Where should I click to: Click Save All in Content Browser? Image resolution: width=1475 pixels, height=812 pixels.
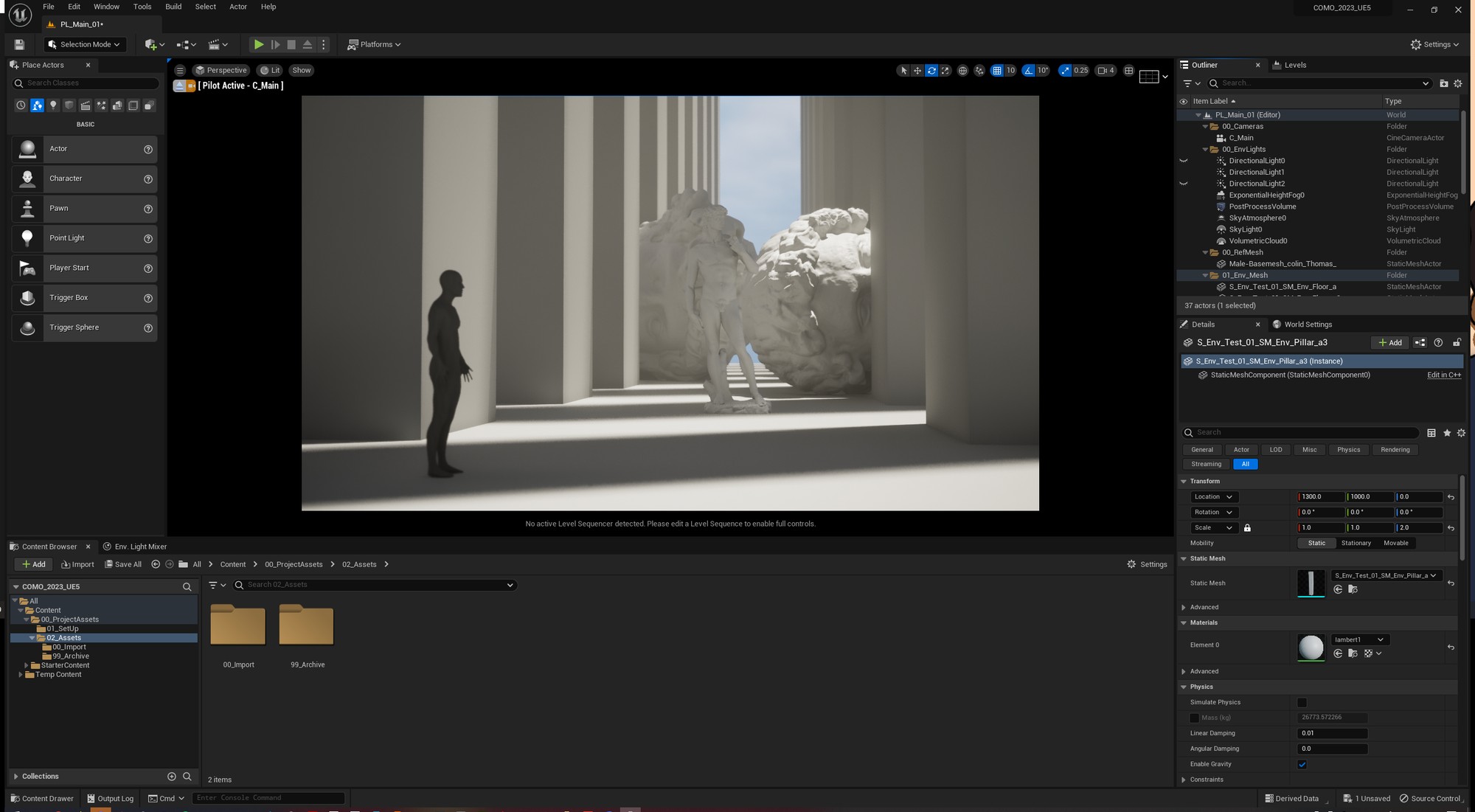(123, 565)
